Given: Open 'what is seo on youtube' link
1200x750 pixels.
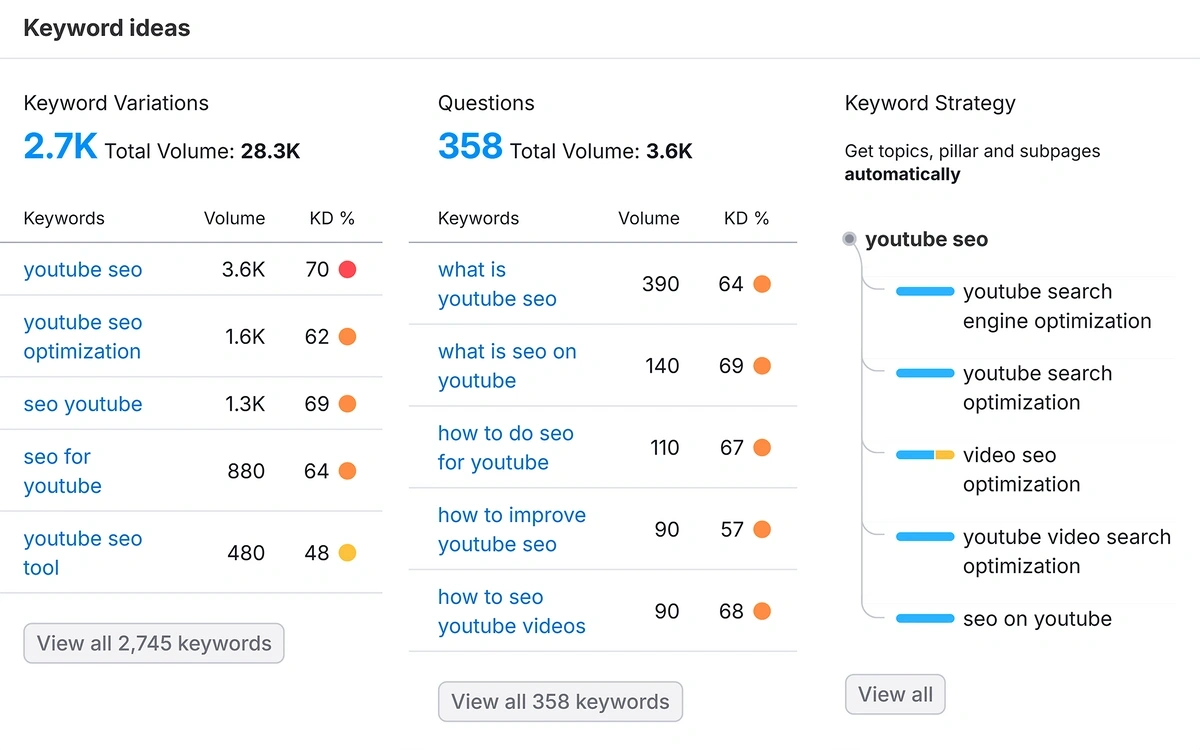Looking at the screenshot, I should [507, 366].
